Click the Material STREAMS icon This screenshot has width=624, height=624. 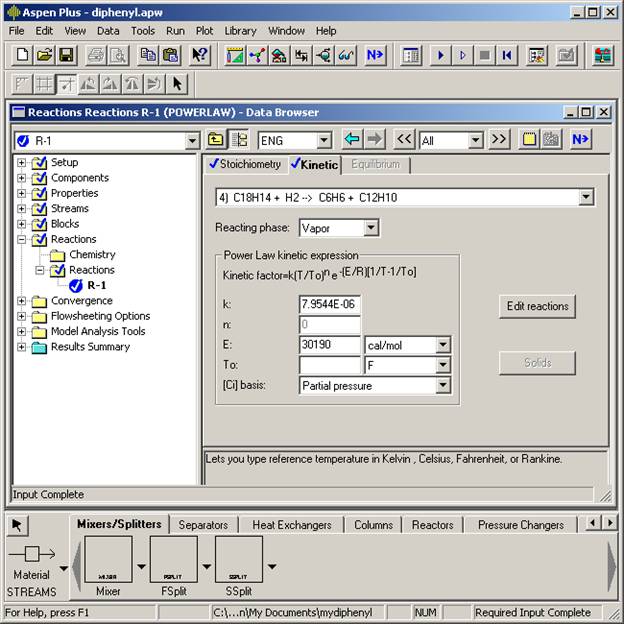click(31, 555)
